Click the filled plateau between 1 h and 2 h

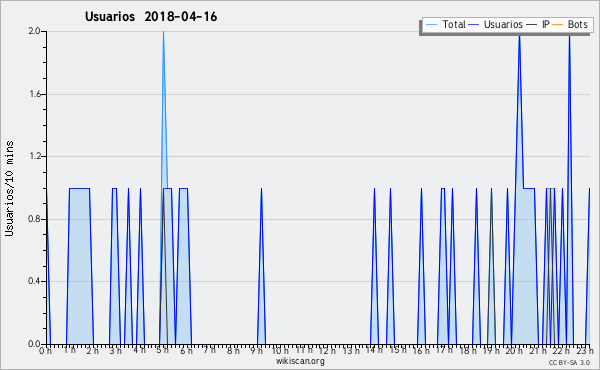(80, 266)
